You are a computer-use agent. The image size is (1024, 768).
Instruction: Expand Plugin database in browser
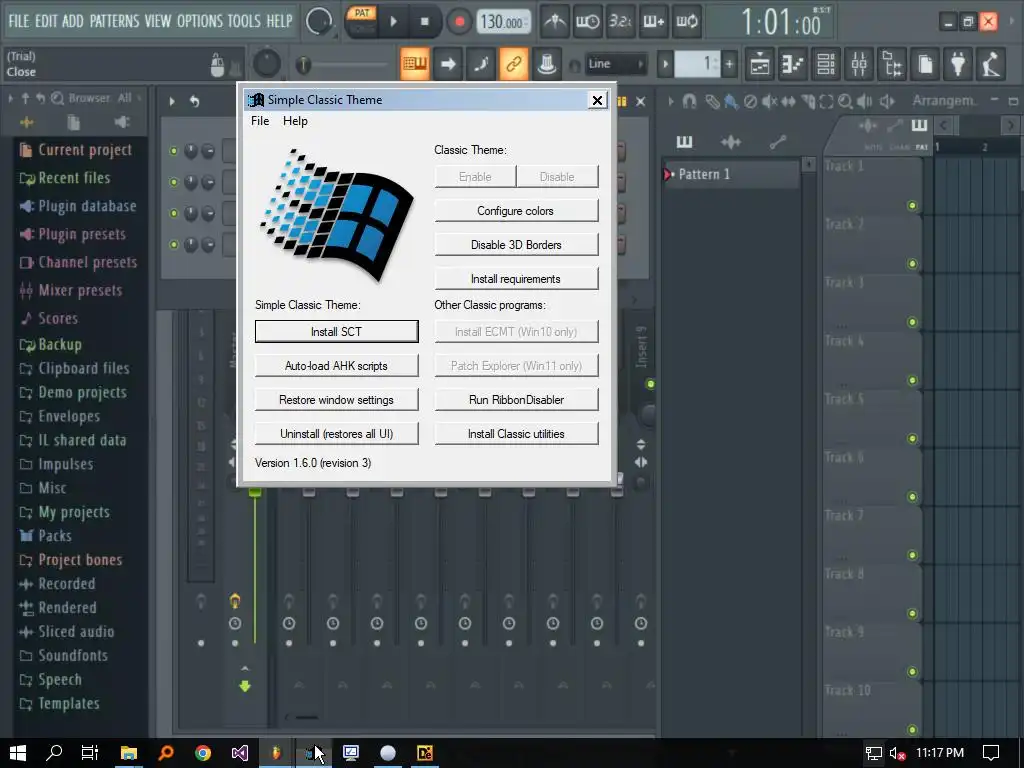(78, 206)
